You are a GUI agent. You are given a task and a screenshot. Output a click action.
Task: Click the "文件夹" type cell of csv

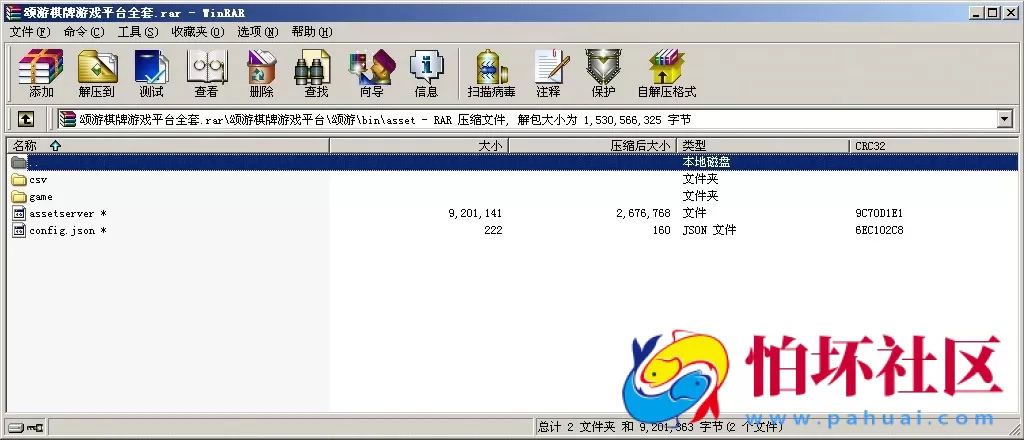(700, 180)
